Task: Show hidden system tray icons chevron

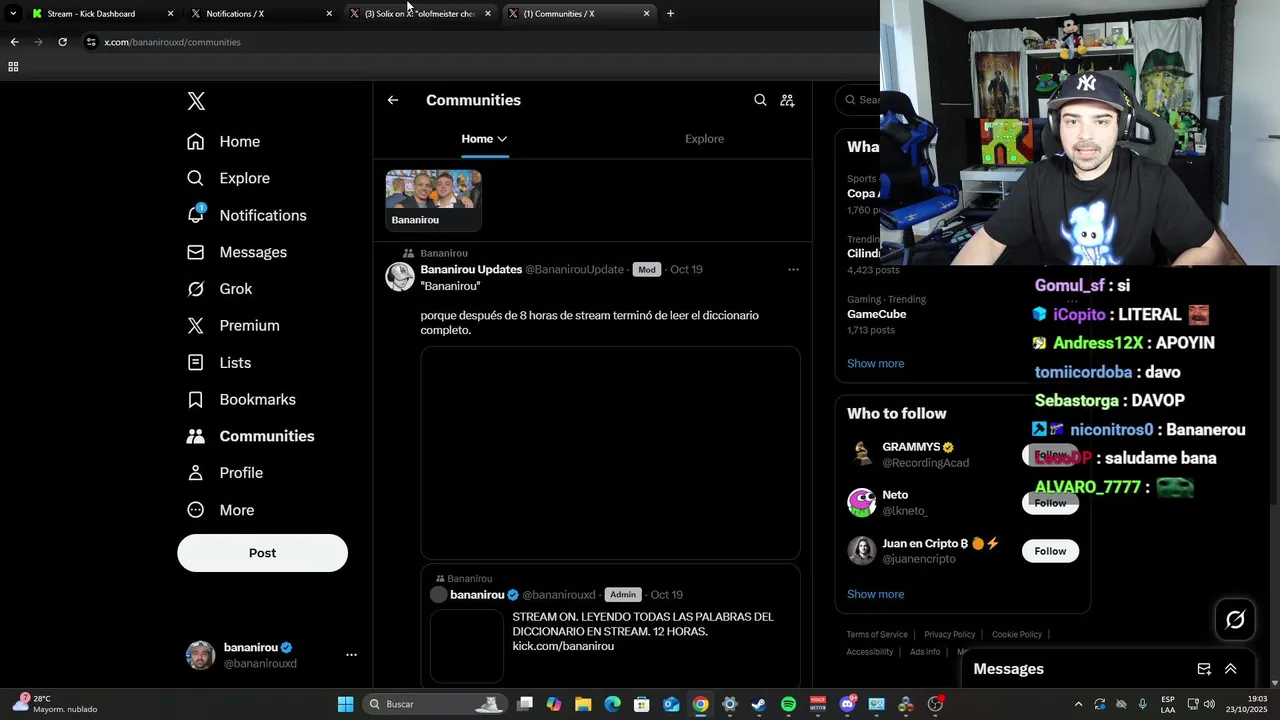Action: pyautogui.click(x=1078, y=704)
